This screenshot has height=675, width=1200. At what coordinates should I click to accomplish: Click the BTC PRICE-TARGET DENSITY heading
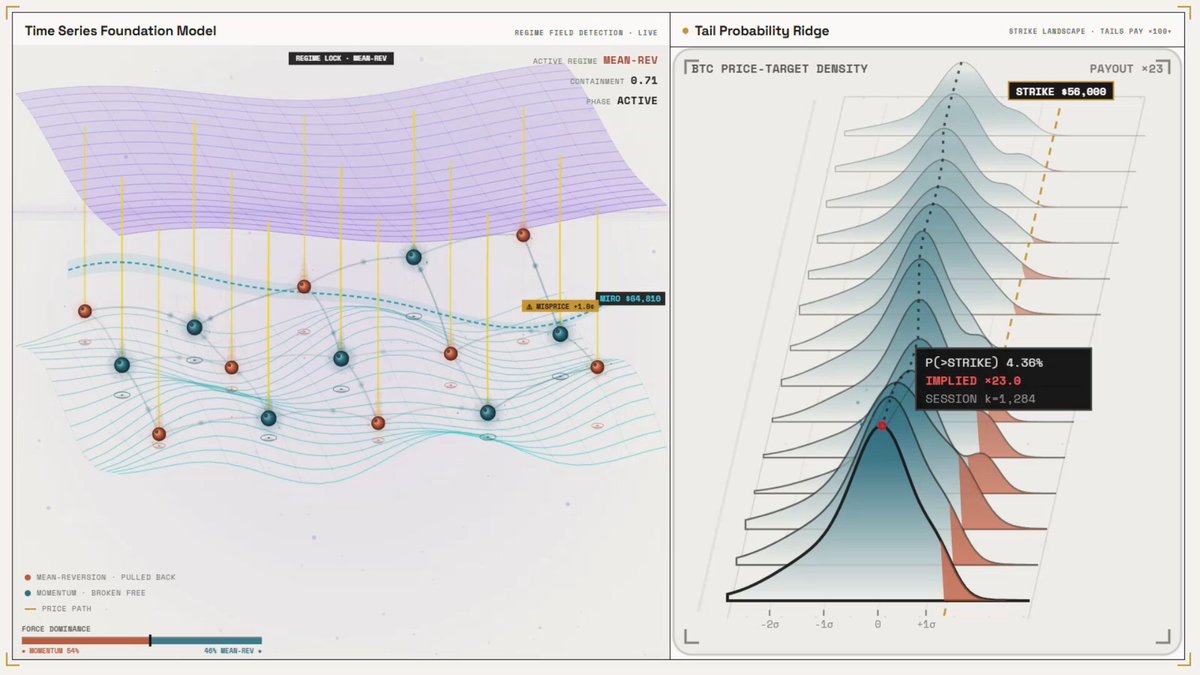click(x=778, y=69)
